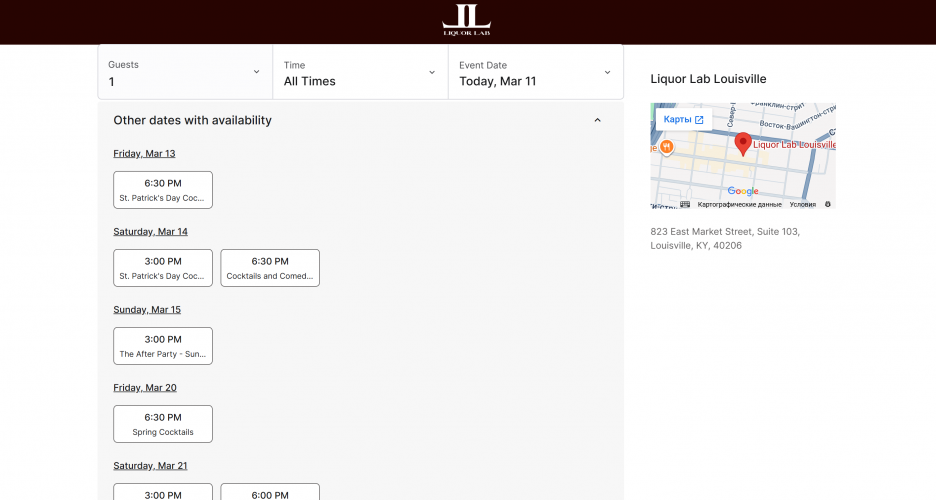The width and height of the screenshot is (936, 500).
Task: Pick 3:00 PM The After Party slot
Action: pyautogui.click(x=163, y=346)
